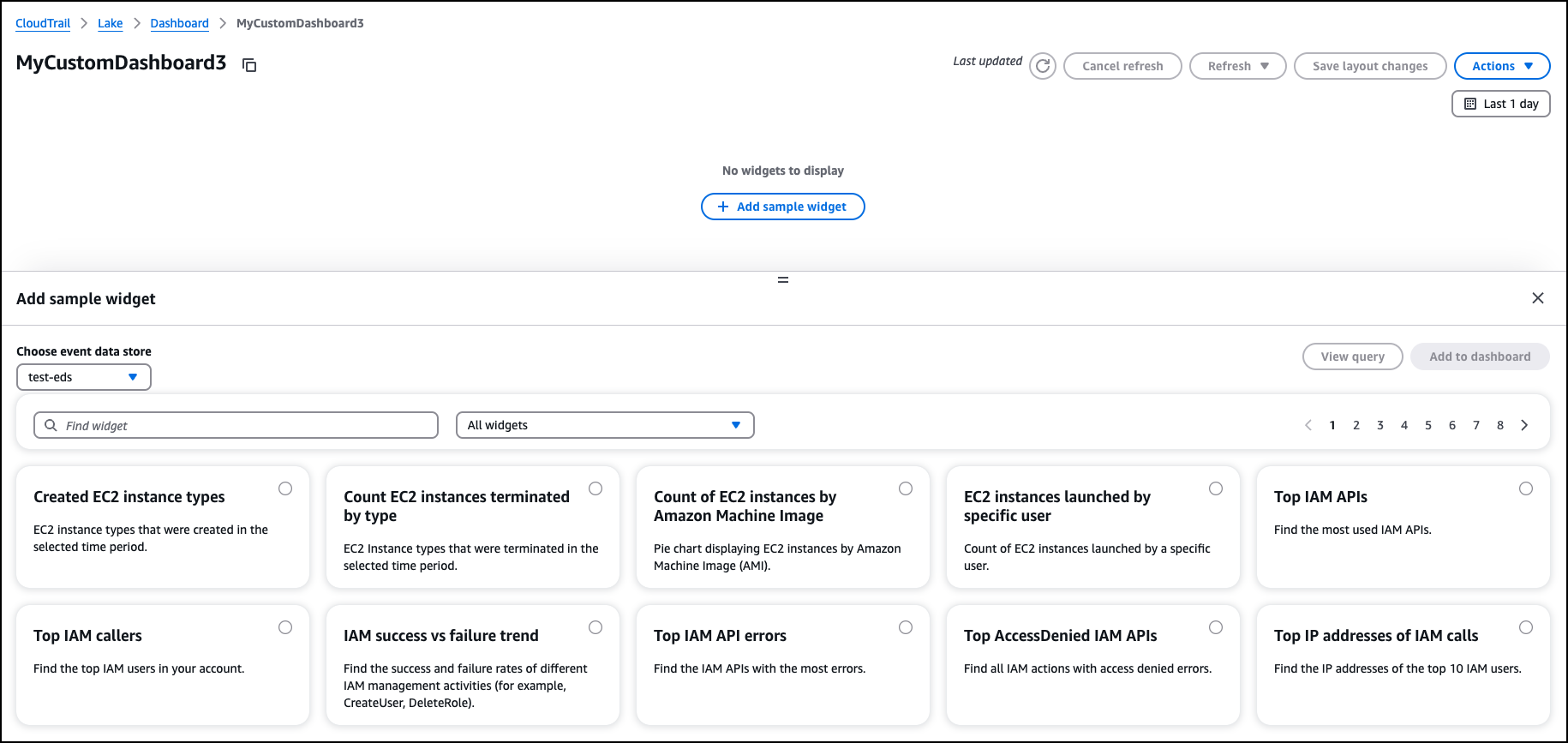This screenshot has height=743, width=1568.
Task: Select the Top IAM callers widget
Action: (285, 627)
